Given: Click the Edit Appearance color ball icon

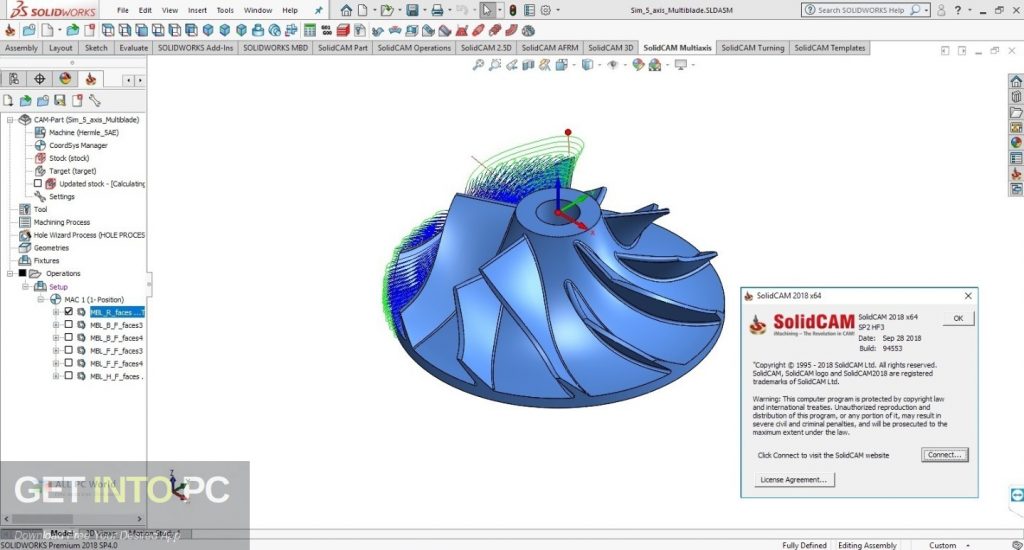Looking at the screenshot, I should (638, 65).
